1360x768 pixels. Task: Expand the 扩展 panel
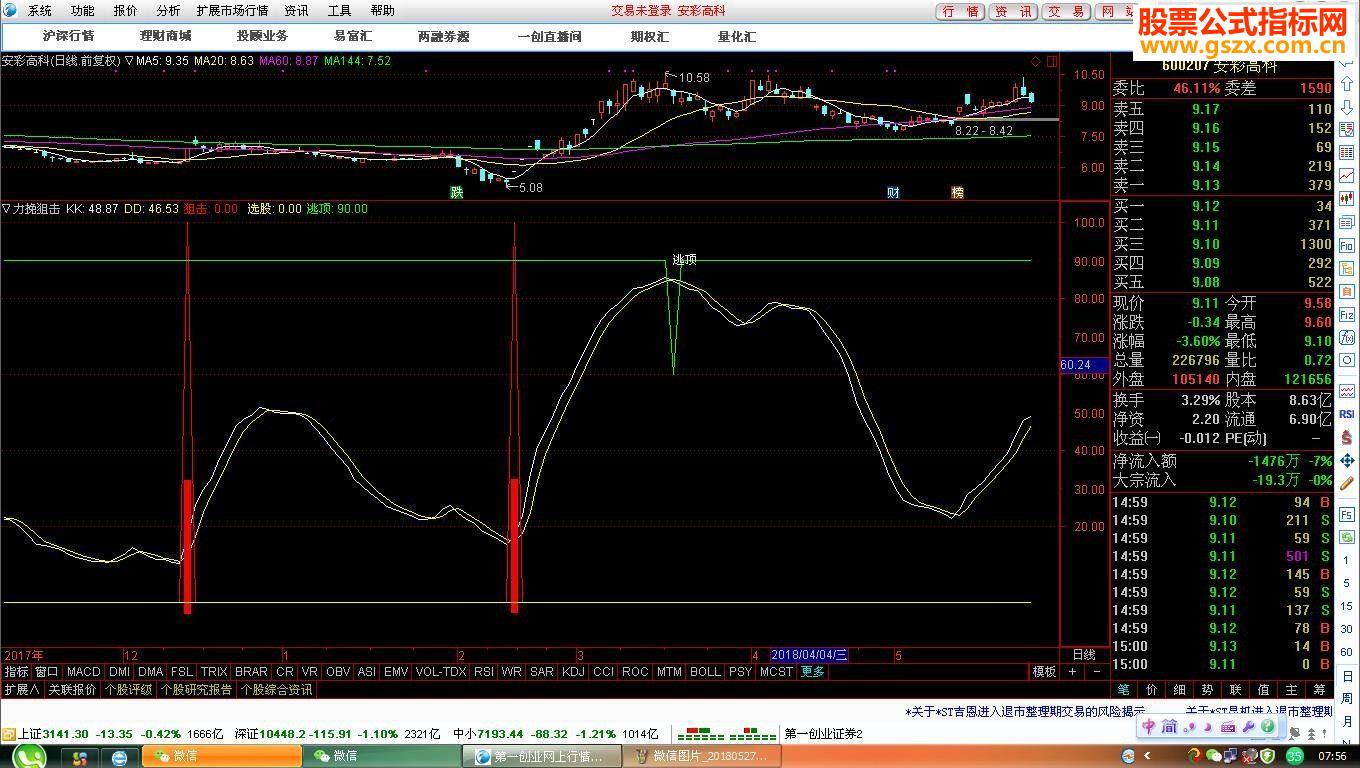21,690
